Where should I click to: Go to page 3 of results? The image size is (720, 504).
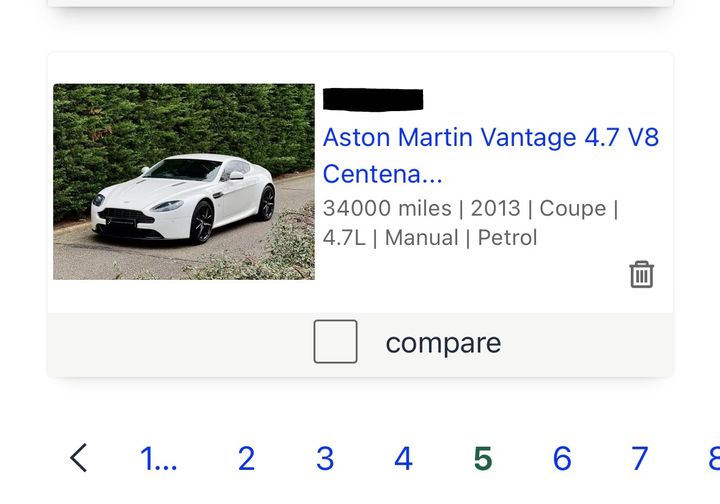(325, 458)
